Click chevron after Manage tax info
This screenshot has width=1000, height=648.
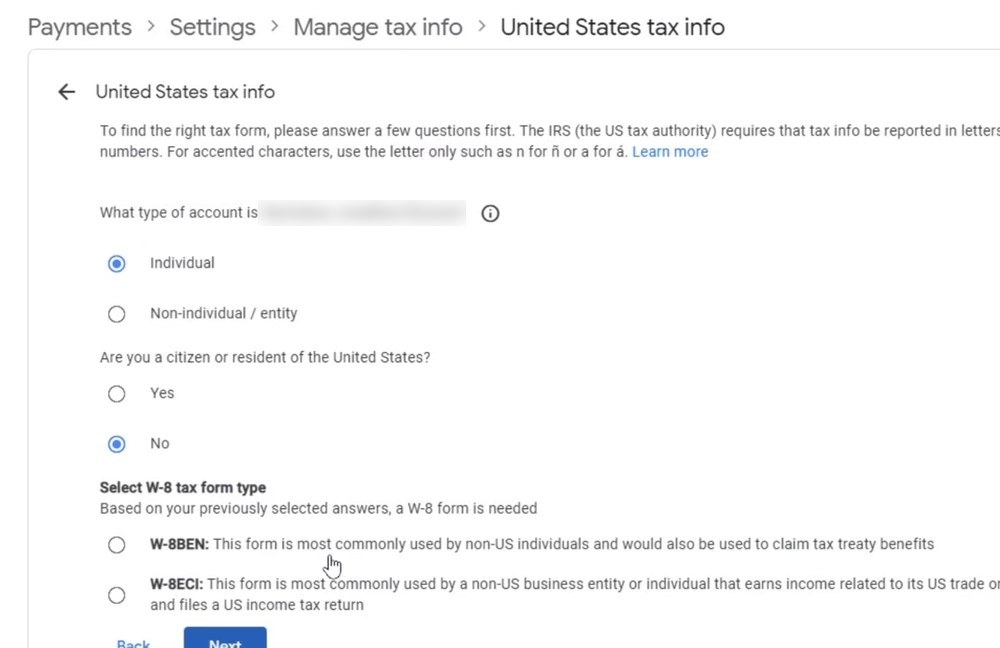pyautogui.click(x=482, y=26)
